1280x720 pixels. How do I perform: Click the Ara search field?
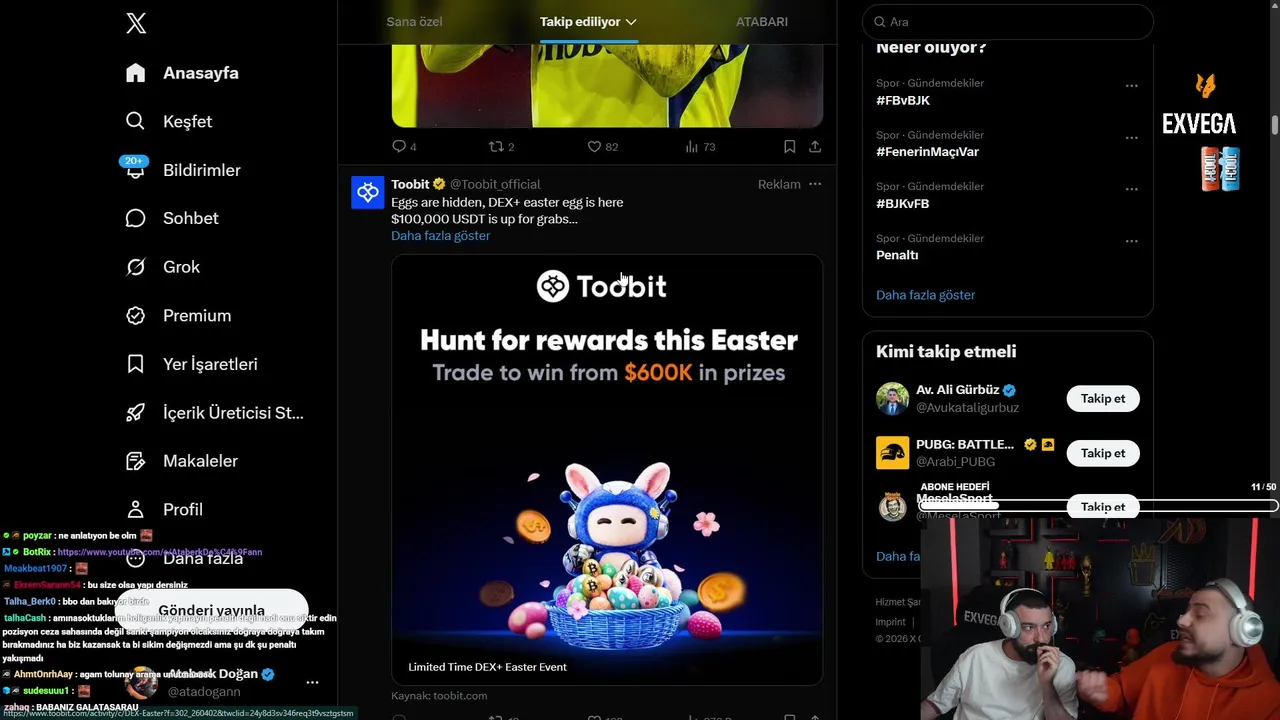pos(1008,22)
